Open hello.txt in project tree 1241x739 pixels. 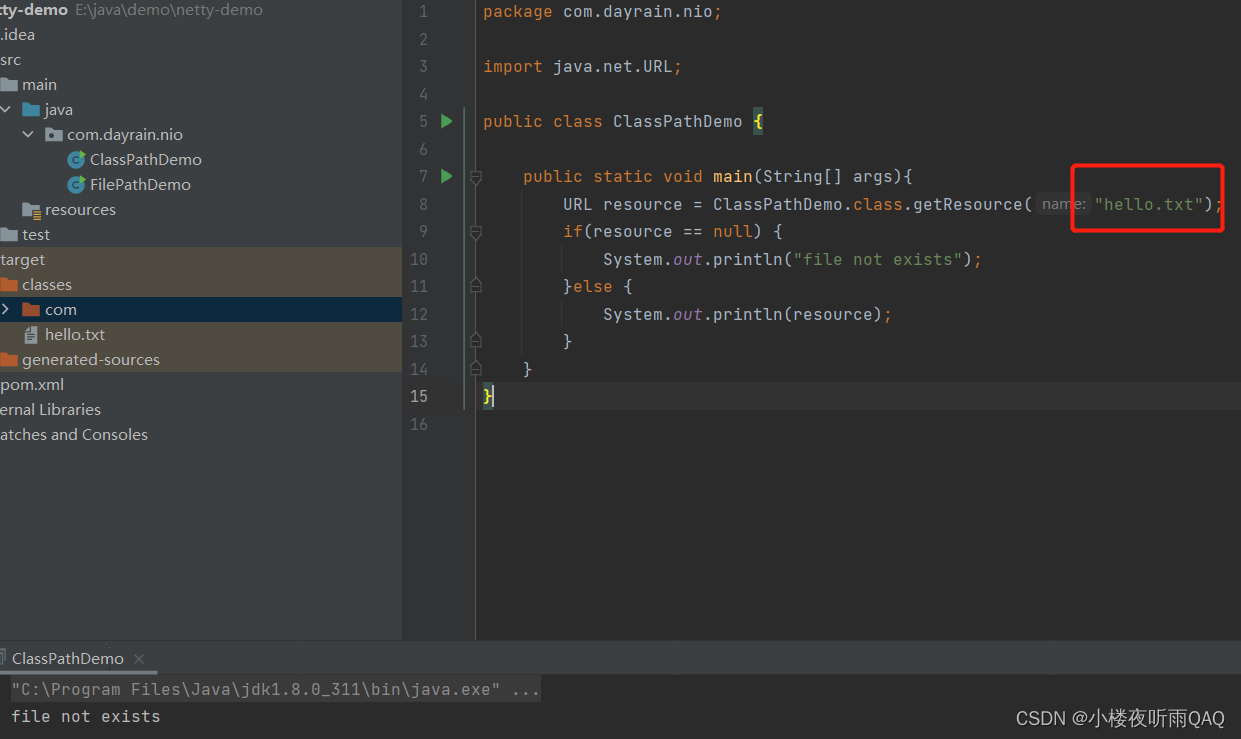(x=75, y=335)
